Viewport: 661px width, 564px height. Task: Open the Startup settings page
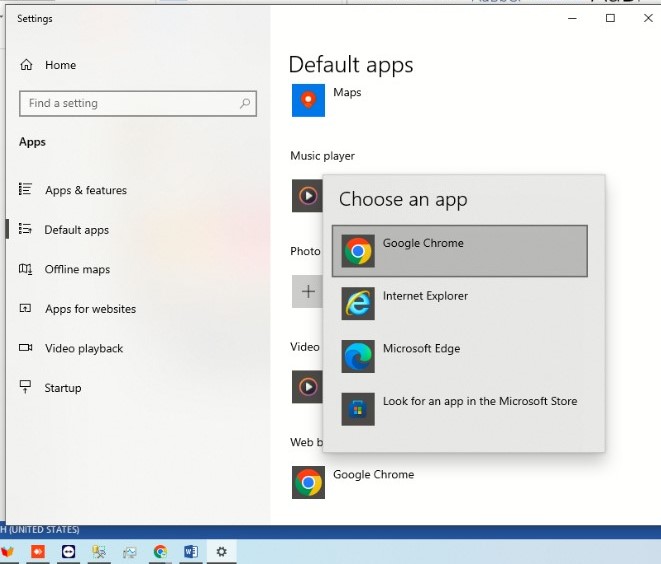click(62, 388)
